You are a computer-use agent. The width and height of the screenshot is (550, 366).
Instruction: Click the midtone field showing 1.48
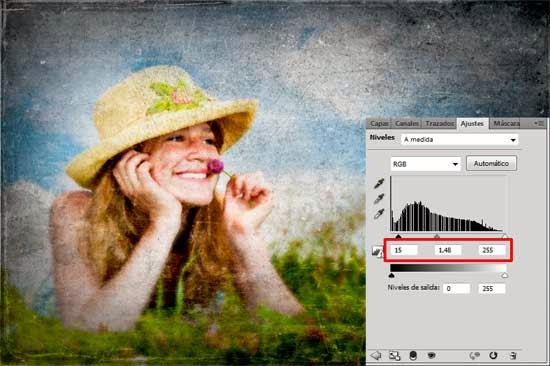click(x=448, y=250)
